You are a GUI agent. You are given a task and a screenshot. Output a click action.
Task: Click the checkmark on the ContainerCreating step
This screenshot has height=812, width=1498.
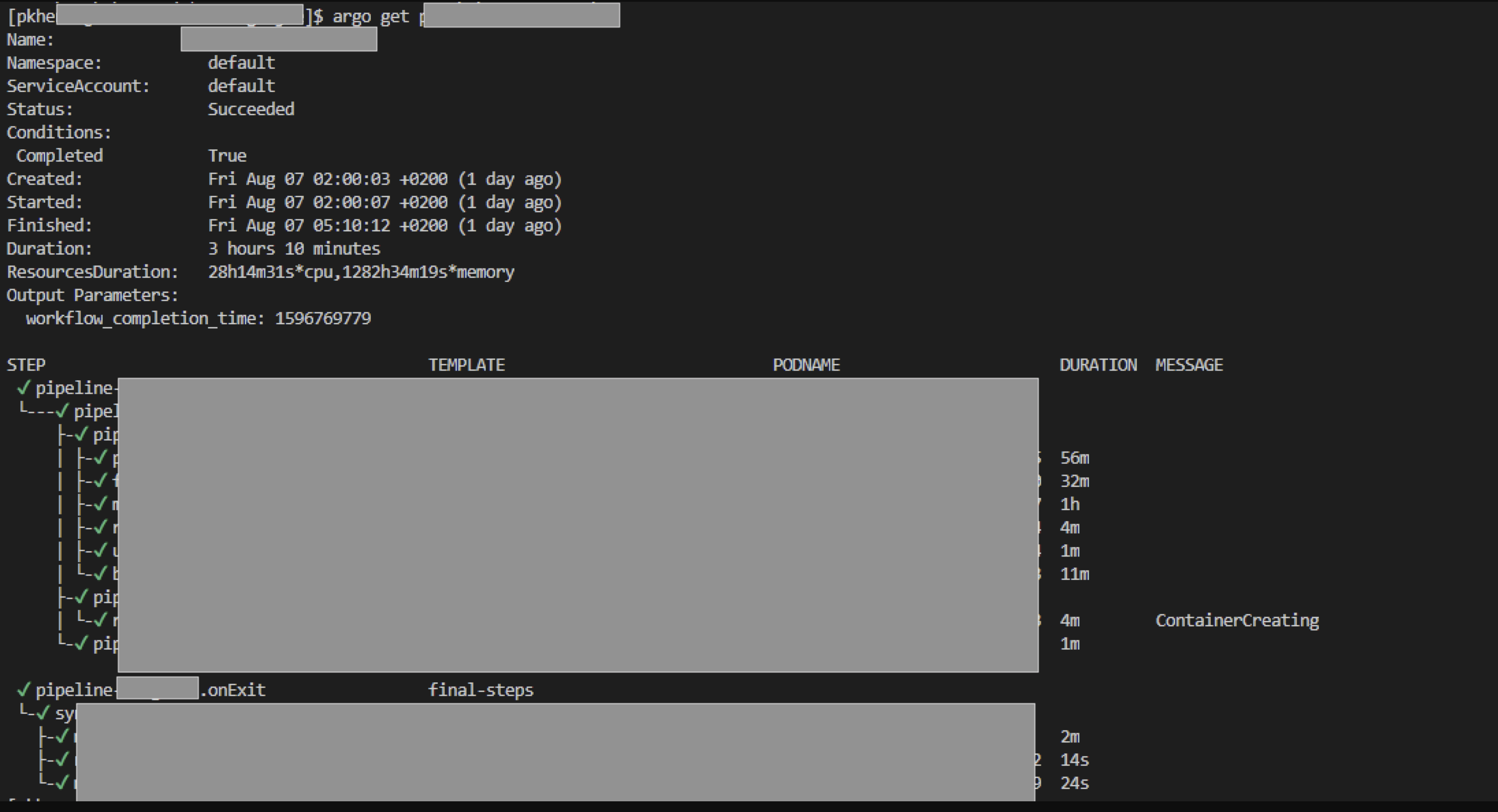(99, 619)
